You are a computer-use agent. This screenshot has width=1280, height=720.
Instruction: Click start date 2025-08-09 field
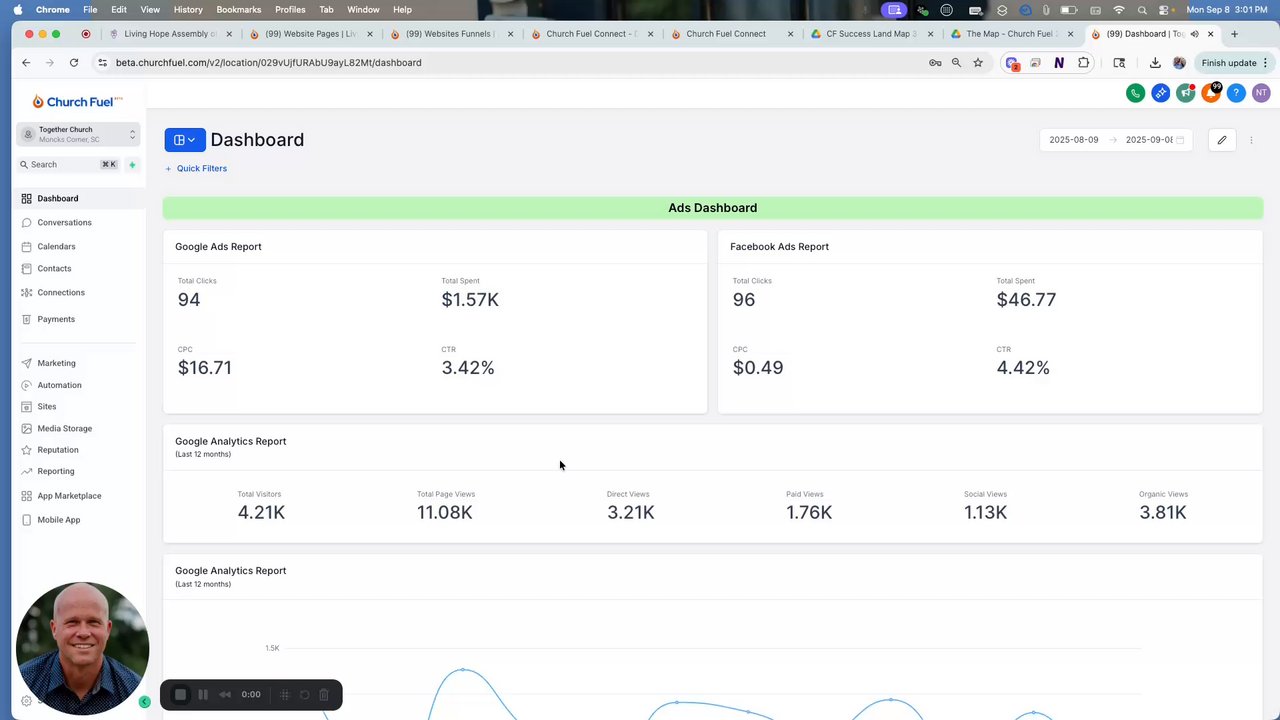[x=1073, y=140]
